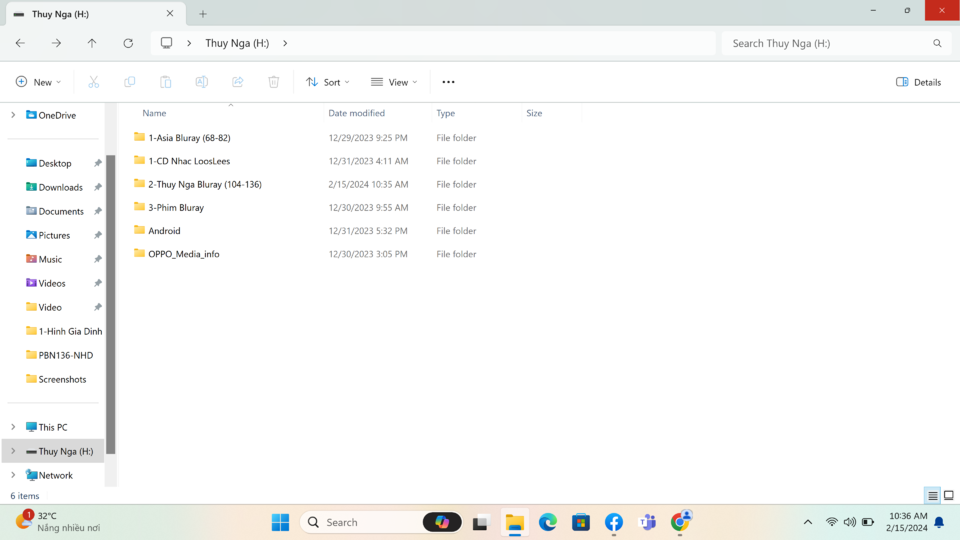Open the Sort dropdown menu

click(x=328, y=82)
